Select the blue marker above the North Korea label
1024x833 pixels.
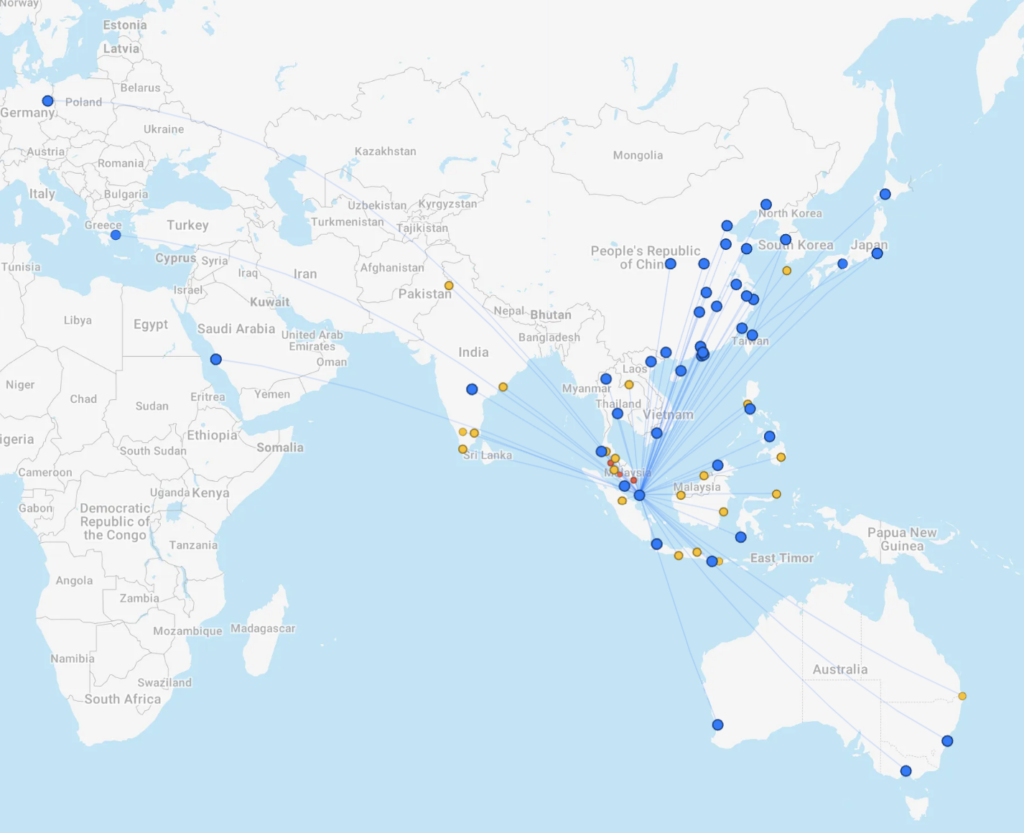click(x=766, y=205)
